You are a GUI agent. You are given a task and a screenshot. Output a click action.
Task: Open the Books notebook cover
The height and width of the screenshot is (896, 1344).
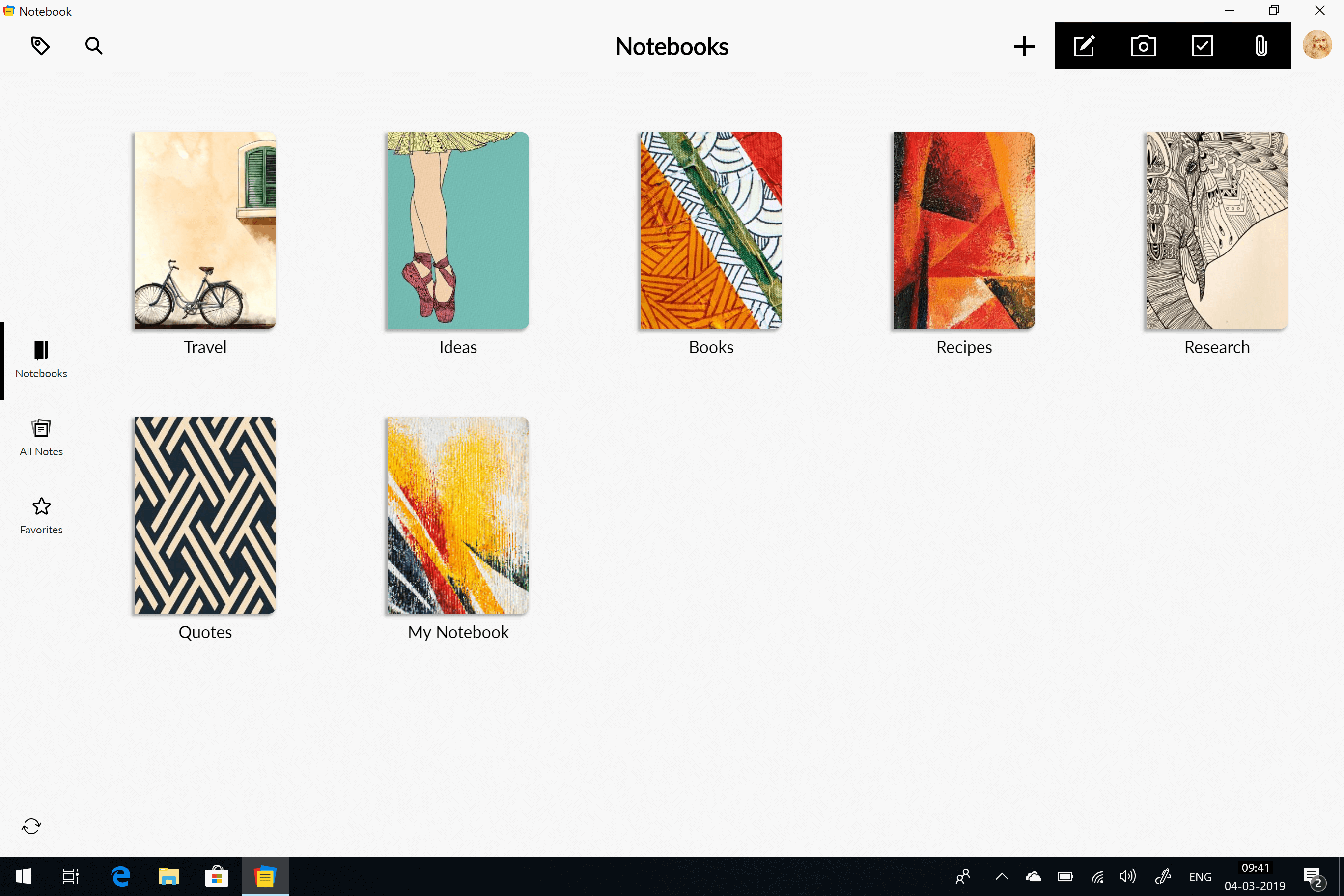point(711,230)
